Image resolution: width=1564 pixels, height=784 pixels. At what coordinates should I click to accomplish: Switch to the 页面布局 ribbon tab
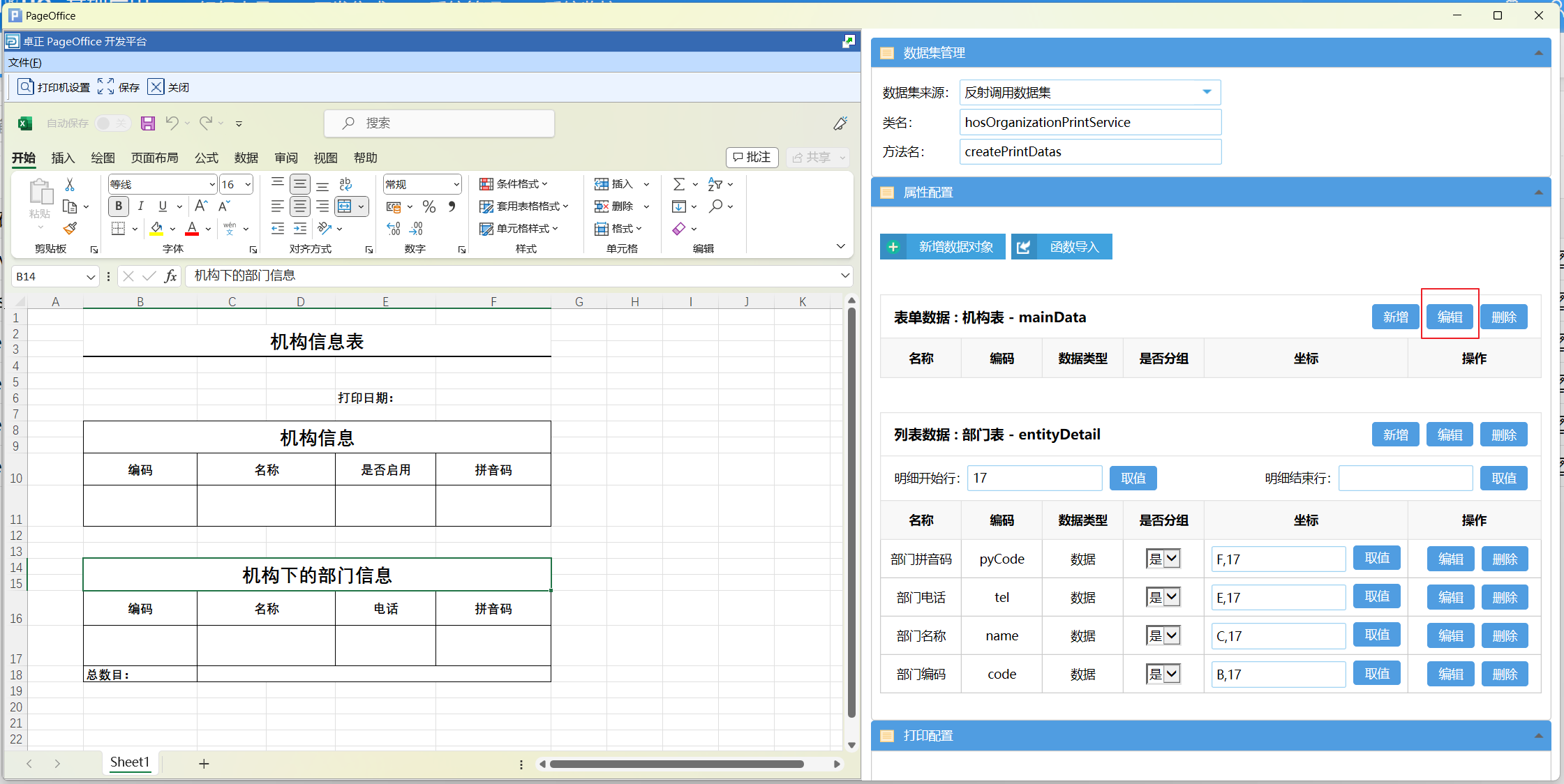click(x=154, y=158)
